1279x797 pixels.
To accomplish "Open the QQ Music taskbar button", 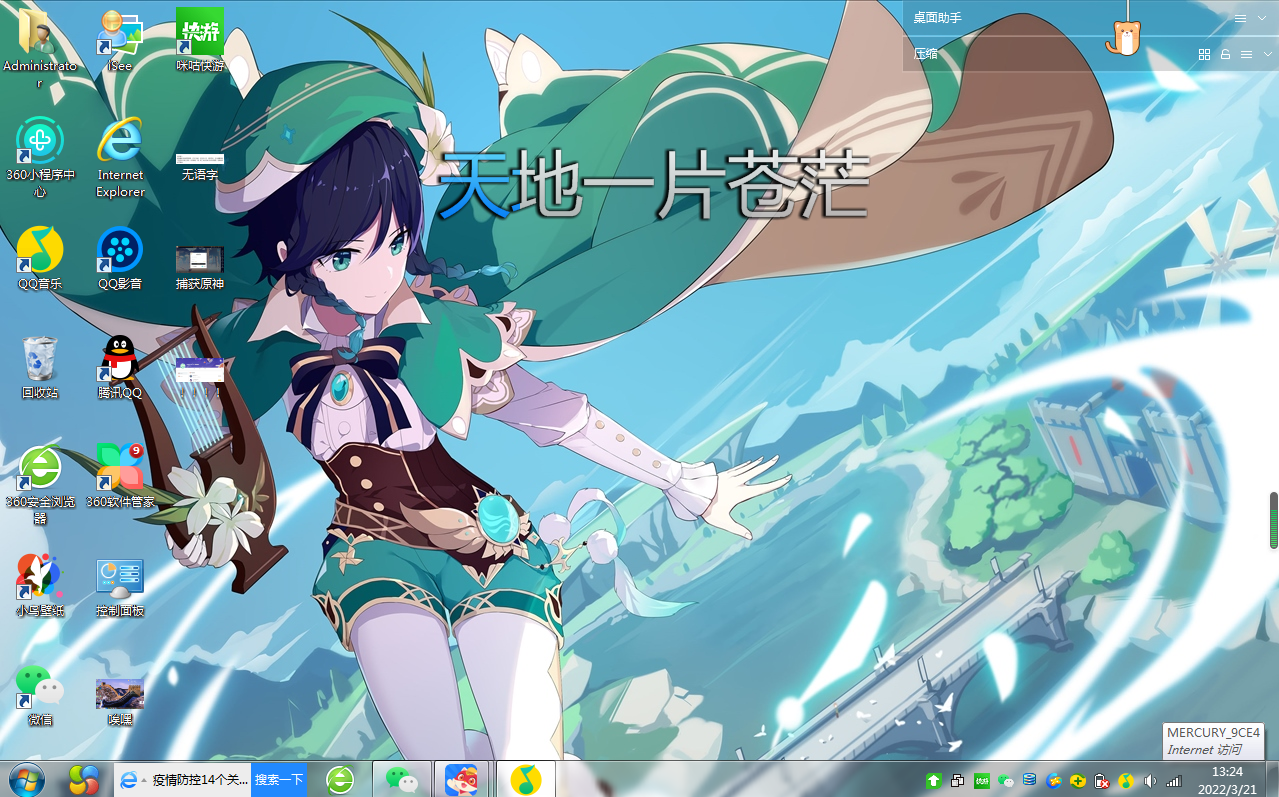I will point(525,779).
